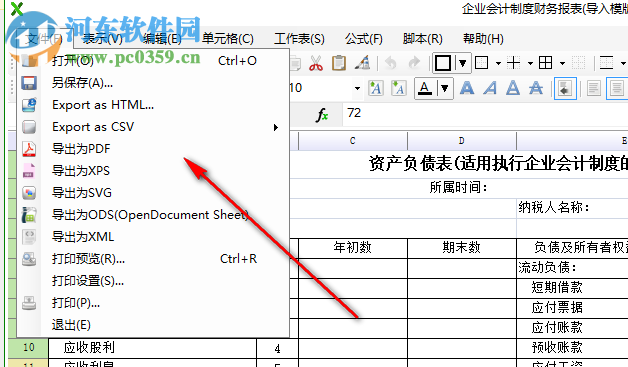Open the font color dropdown arrow
Viewport: 628px width, 367px height.
[x=445, y=88]
